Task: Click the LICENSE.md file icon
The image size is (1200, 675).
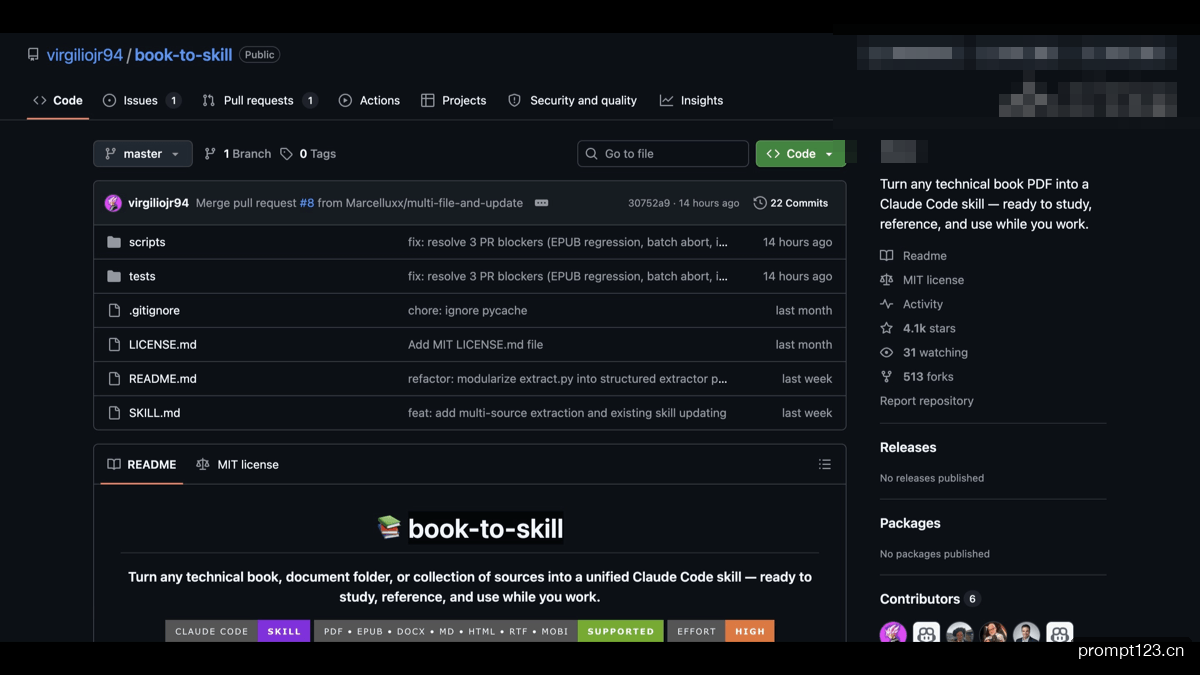Action: click(x=114, y=344)
